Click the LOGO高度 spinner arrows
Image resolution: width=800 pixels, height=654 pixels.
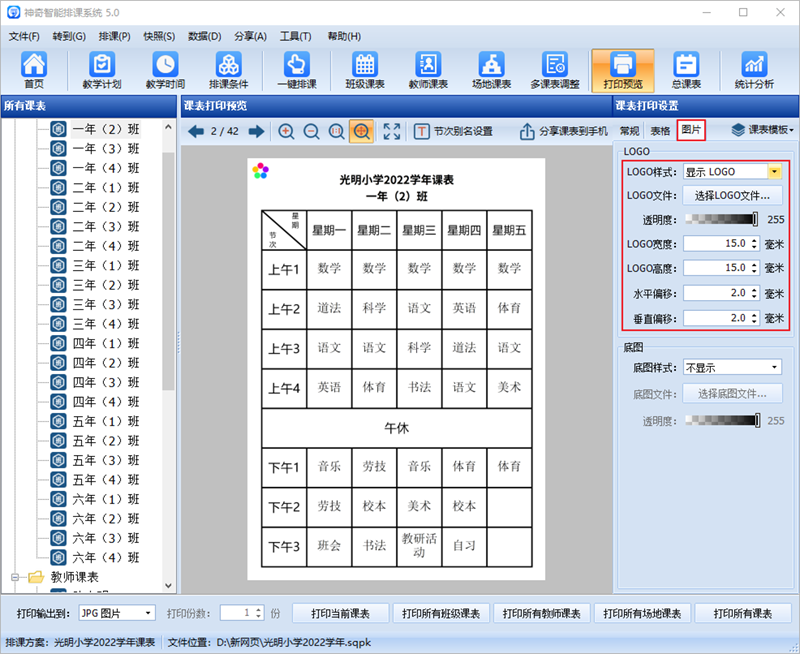pos(754,268)
